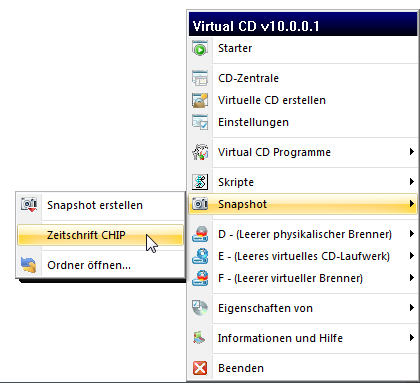The width and height of the screenshot is (420, 383).
Task: Click the green Starter play icon
Action: tap(200, 48)
